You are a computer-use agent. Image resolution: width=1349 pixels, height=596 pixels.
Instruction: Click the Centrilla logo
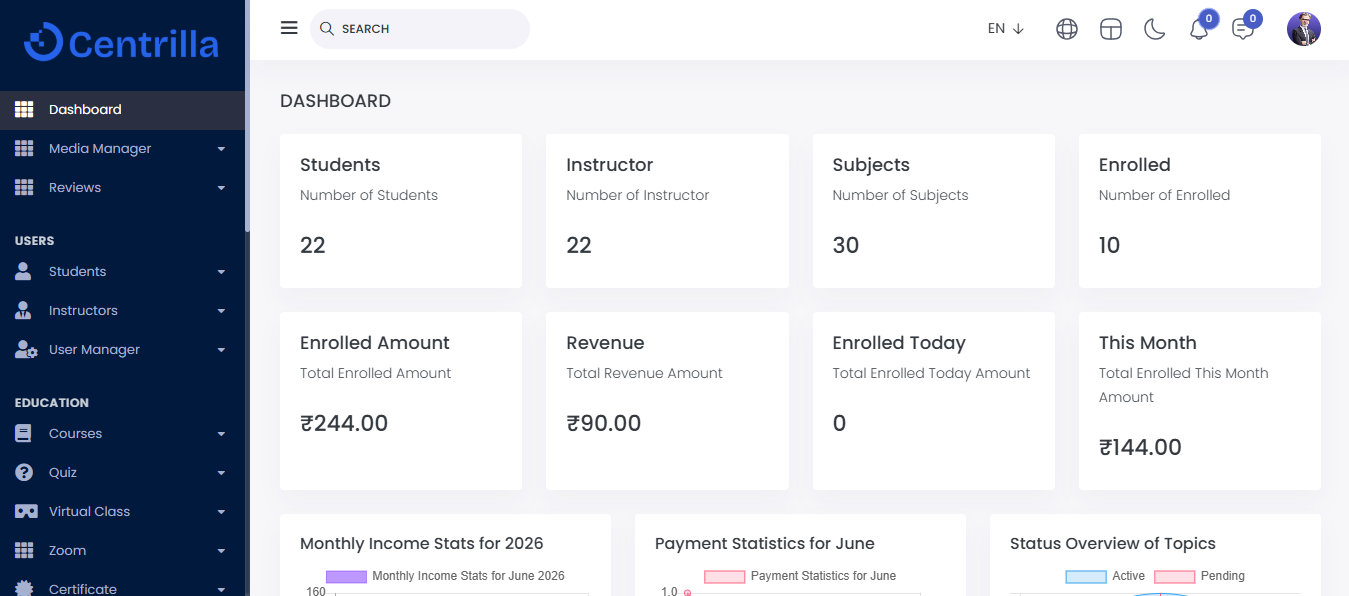point(122,43)
